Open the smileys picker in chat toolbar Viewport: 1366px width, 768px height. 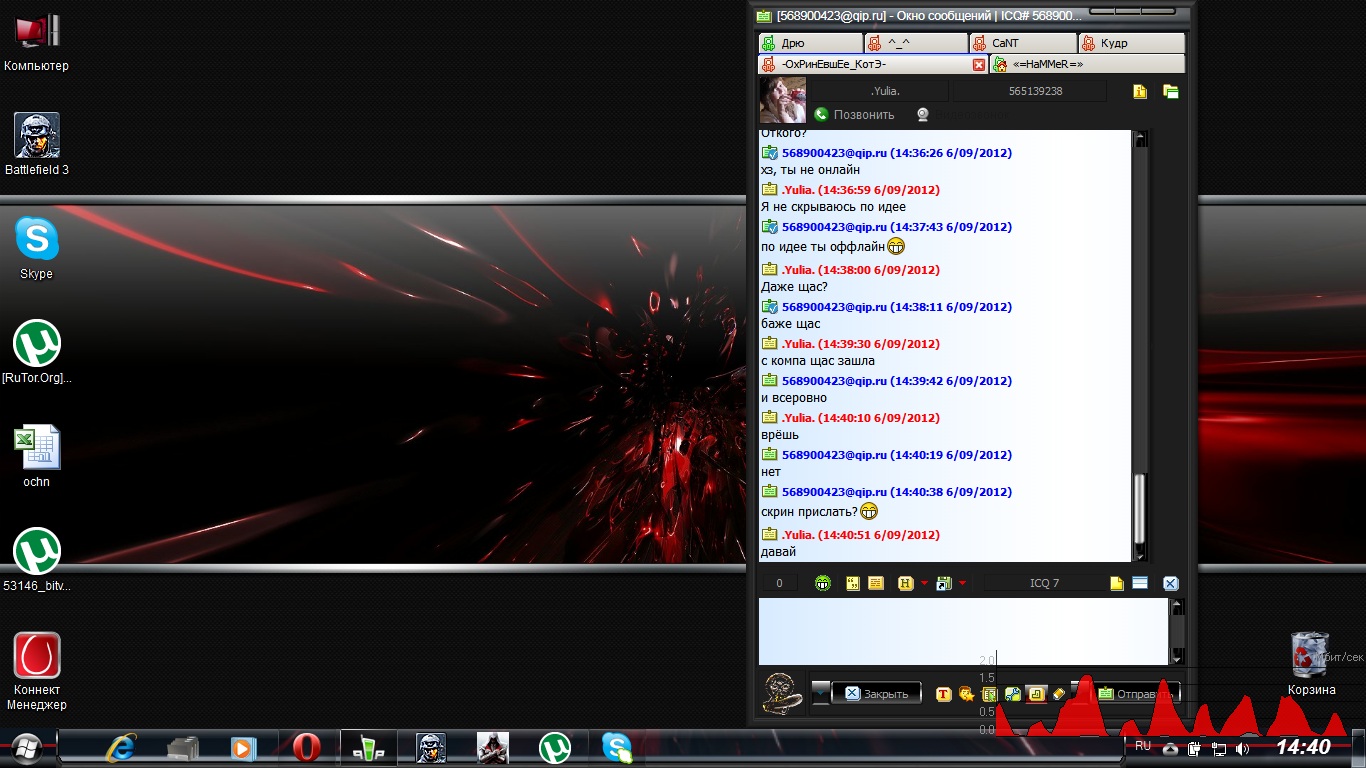[x=823, y=584]
